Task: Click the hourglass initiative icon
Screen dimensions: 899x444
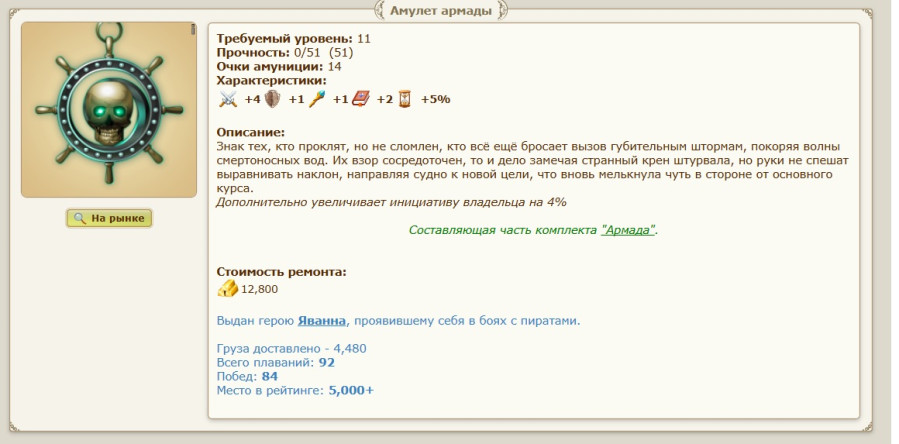Action: 405,99
